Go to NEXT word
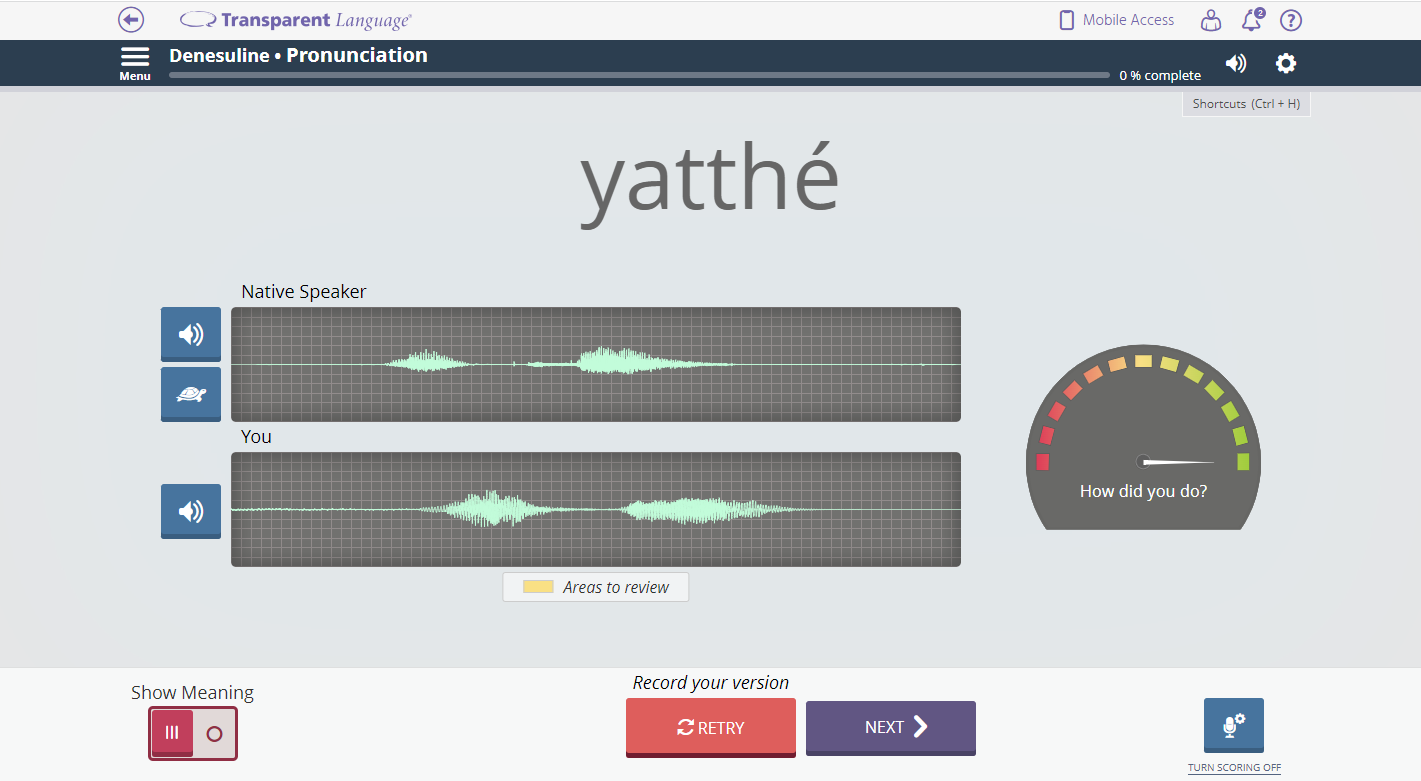 click(891, 728)
